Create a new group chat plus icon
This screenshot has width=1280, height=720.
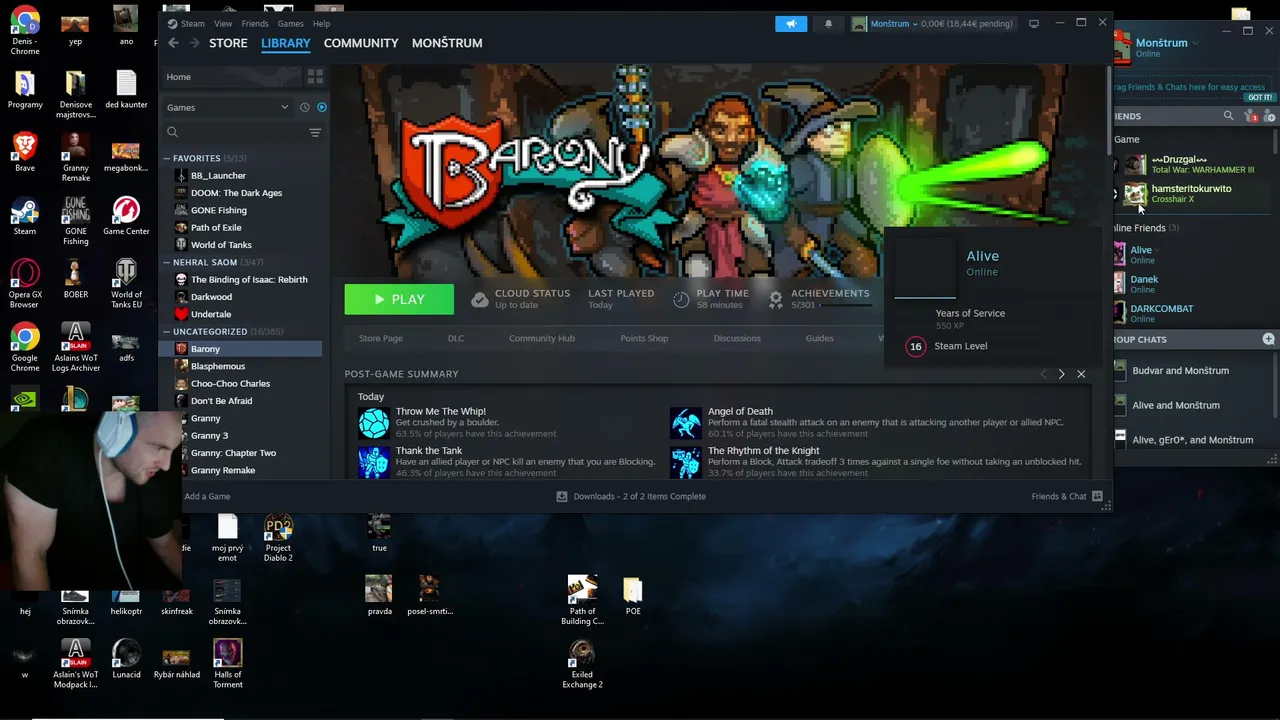(1268, 340)
